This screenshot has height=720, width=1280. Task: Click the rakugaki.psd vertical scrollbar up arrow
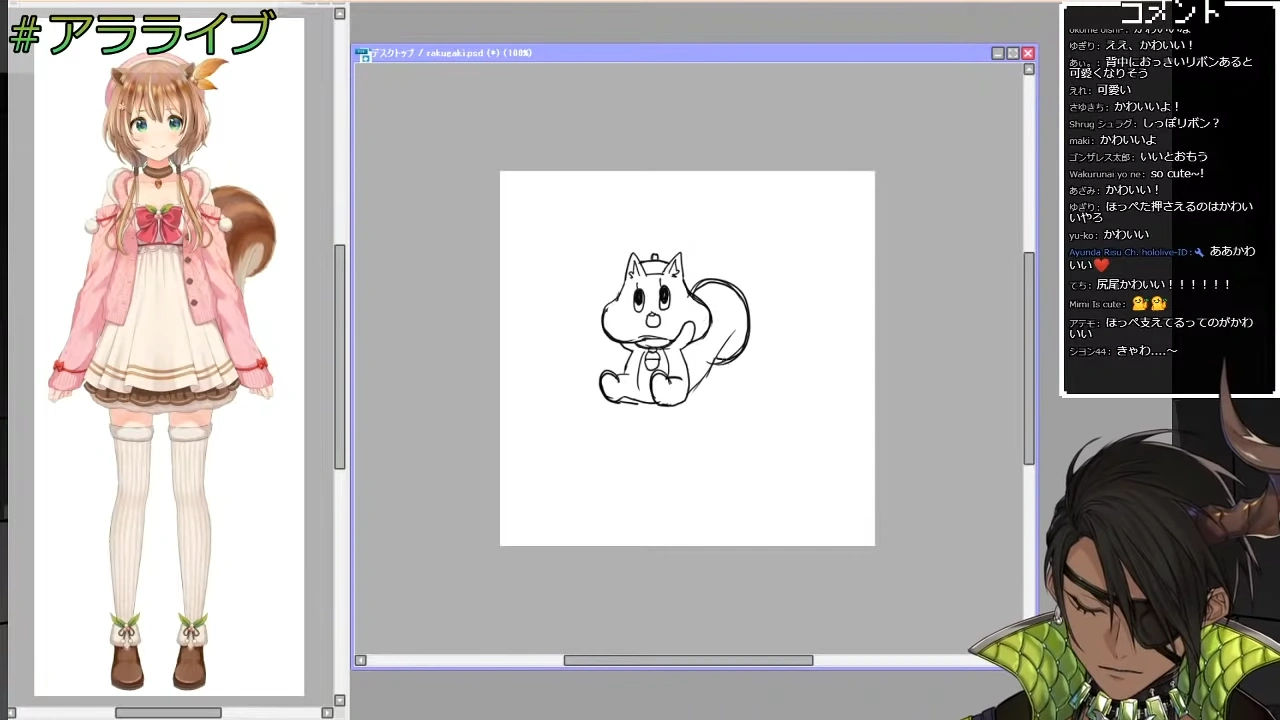1029,70
